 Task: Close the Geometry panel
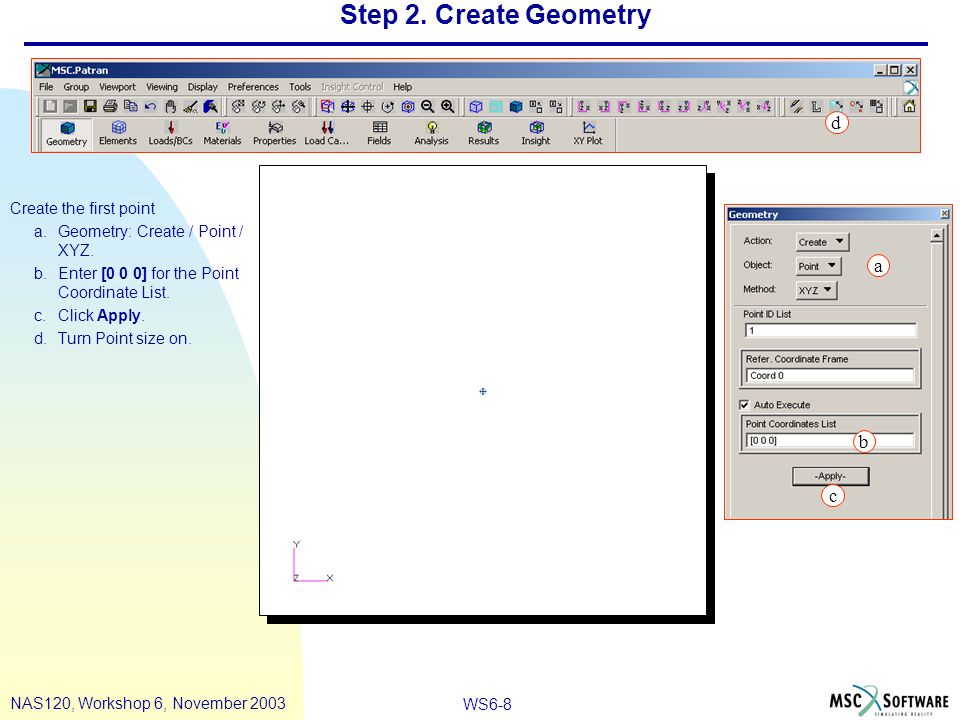point(945,214)
